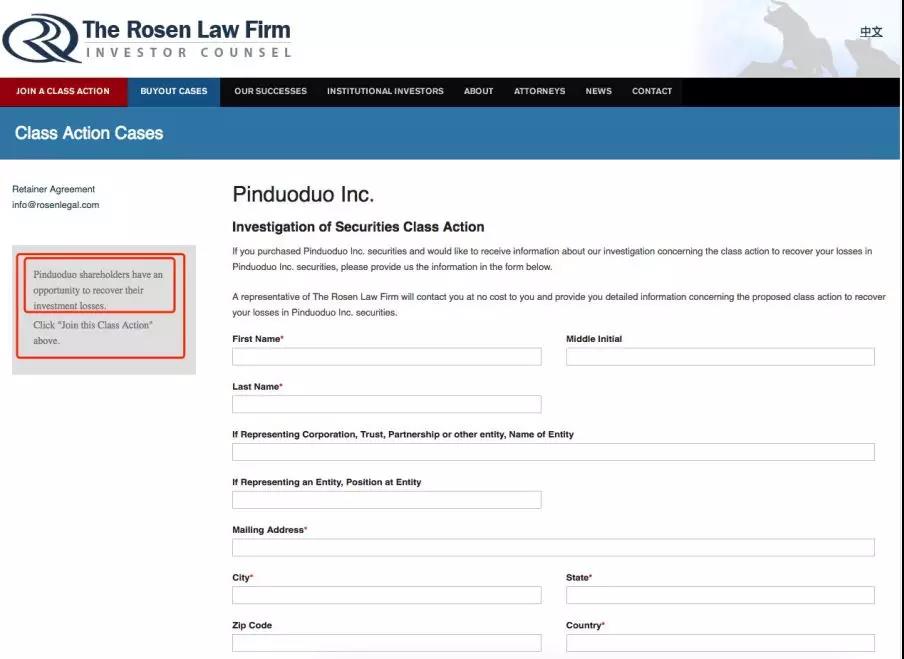Open Join a Class Action menu
Viewport: 904px width, 659px height.
[63, 91]
